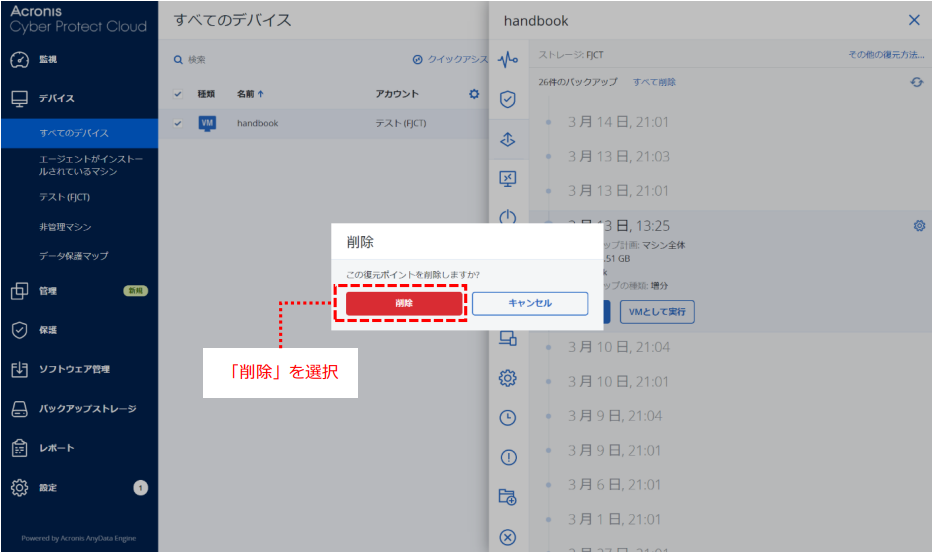Open the recovery icon in side strip

pyautogui.click(x=508, y=140)
